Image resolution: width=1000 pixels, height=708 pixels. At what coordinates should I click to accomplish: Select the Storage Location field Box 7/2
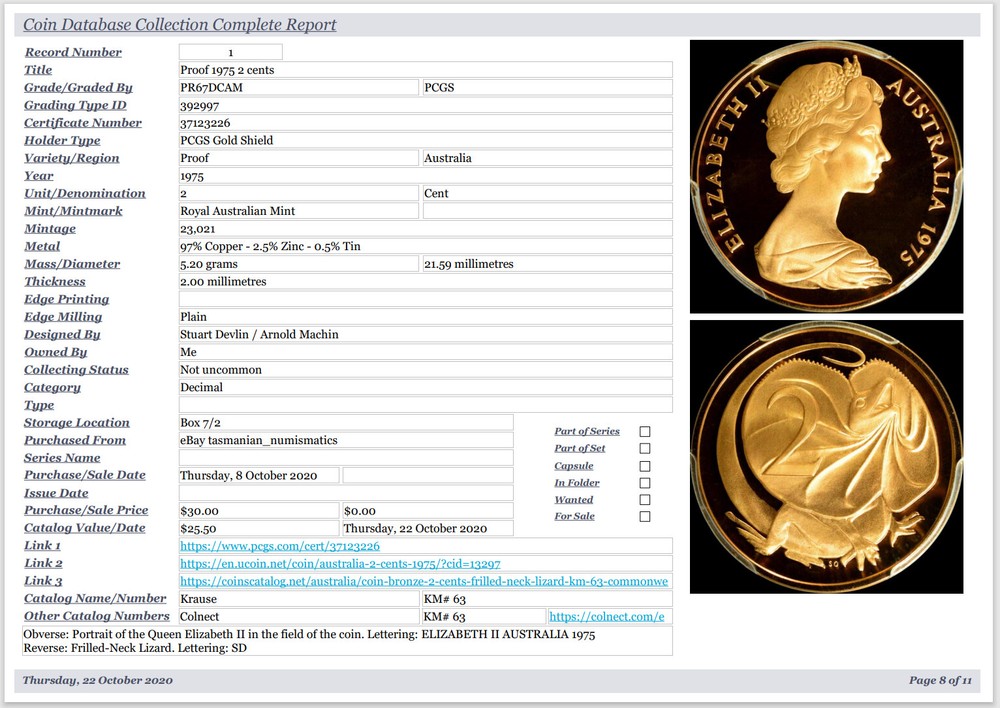pos(346,422)
